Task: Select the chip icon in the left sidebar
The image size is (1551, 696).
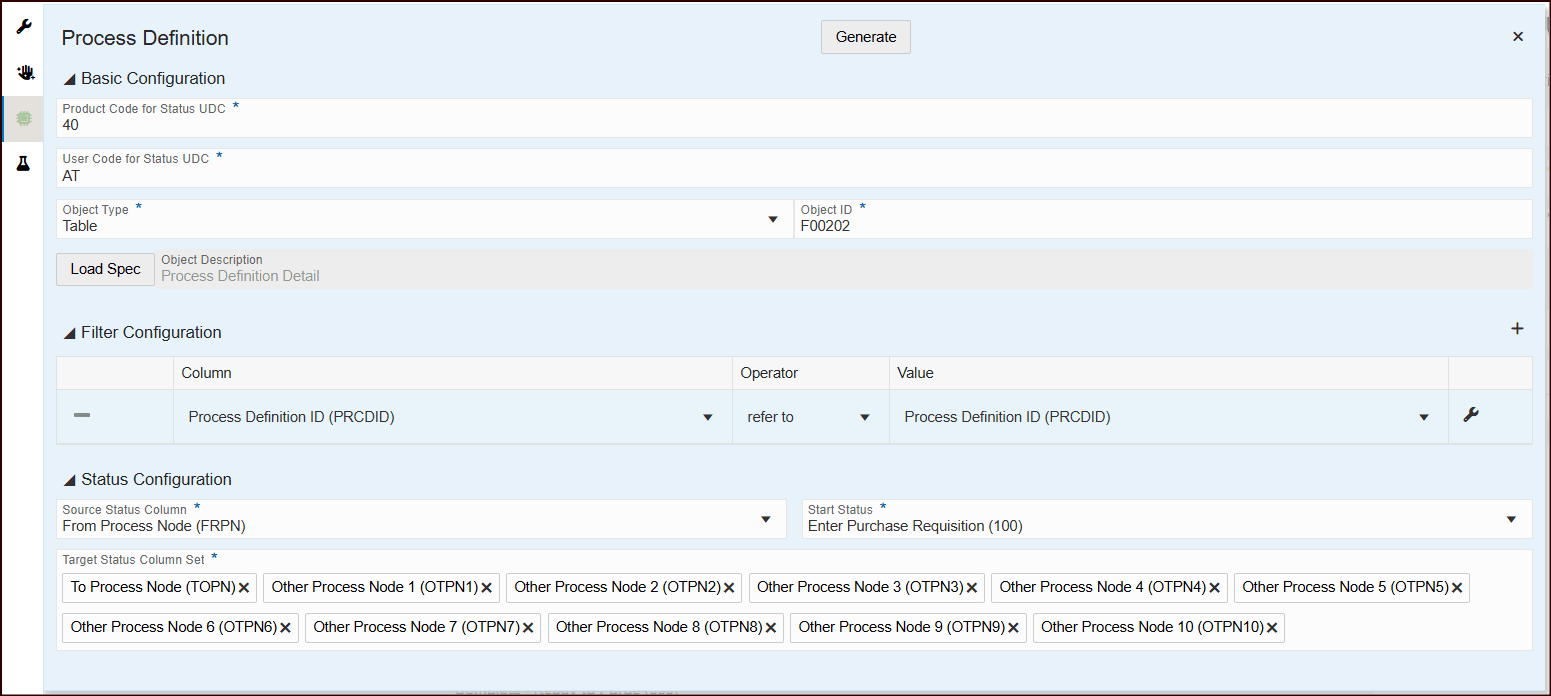Action: pos(23,118)
